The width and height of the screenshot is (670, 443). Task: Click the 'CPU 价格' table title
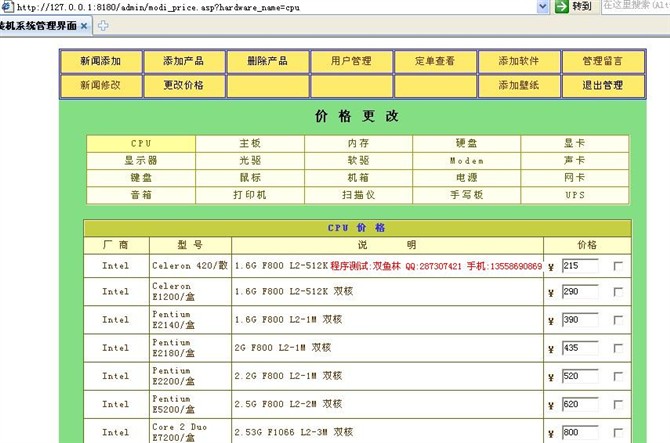click(357, 228)
